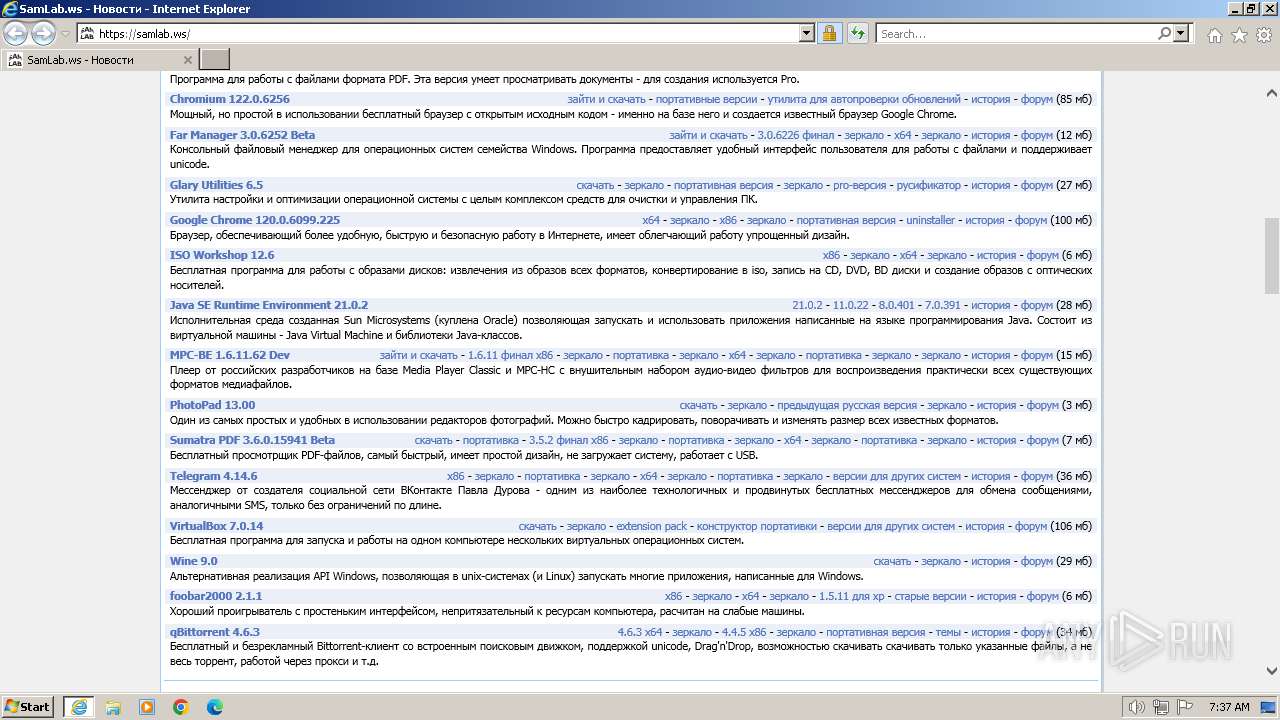This screenshot has width=1280, height=720.
Task: Select the SamLab.ws - Новости tab
Action: click(x=100, y=60)
